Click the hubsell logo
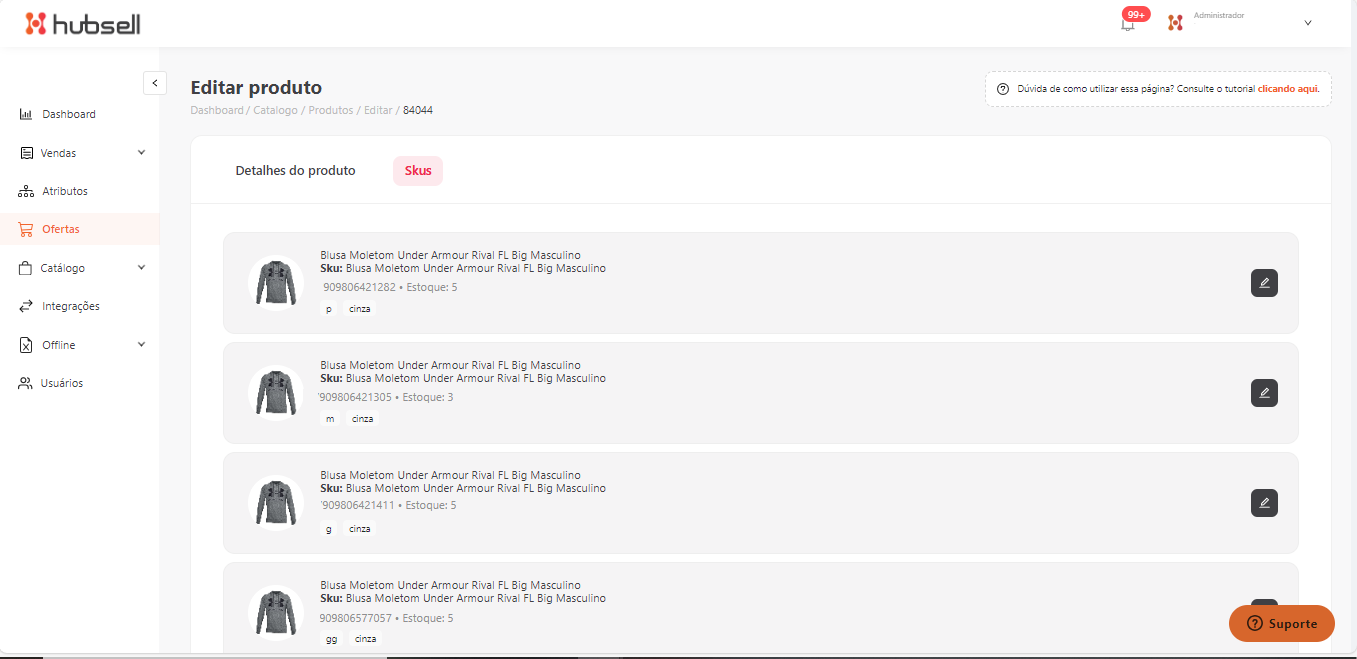The height and width of the screenshot is (659, 1357). (x=83, y=24)
